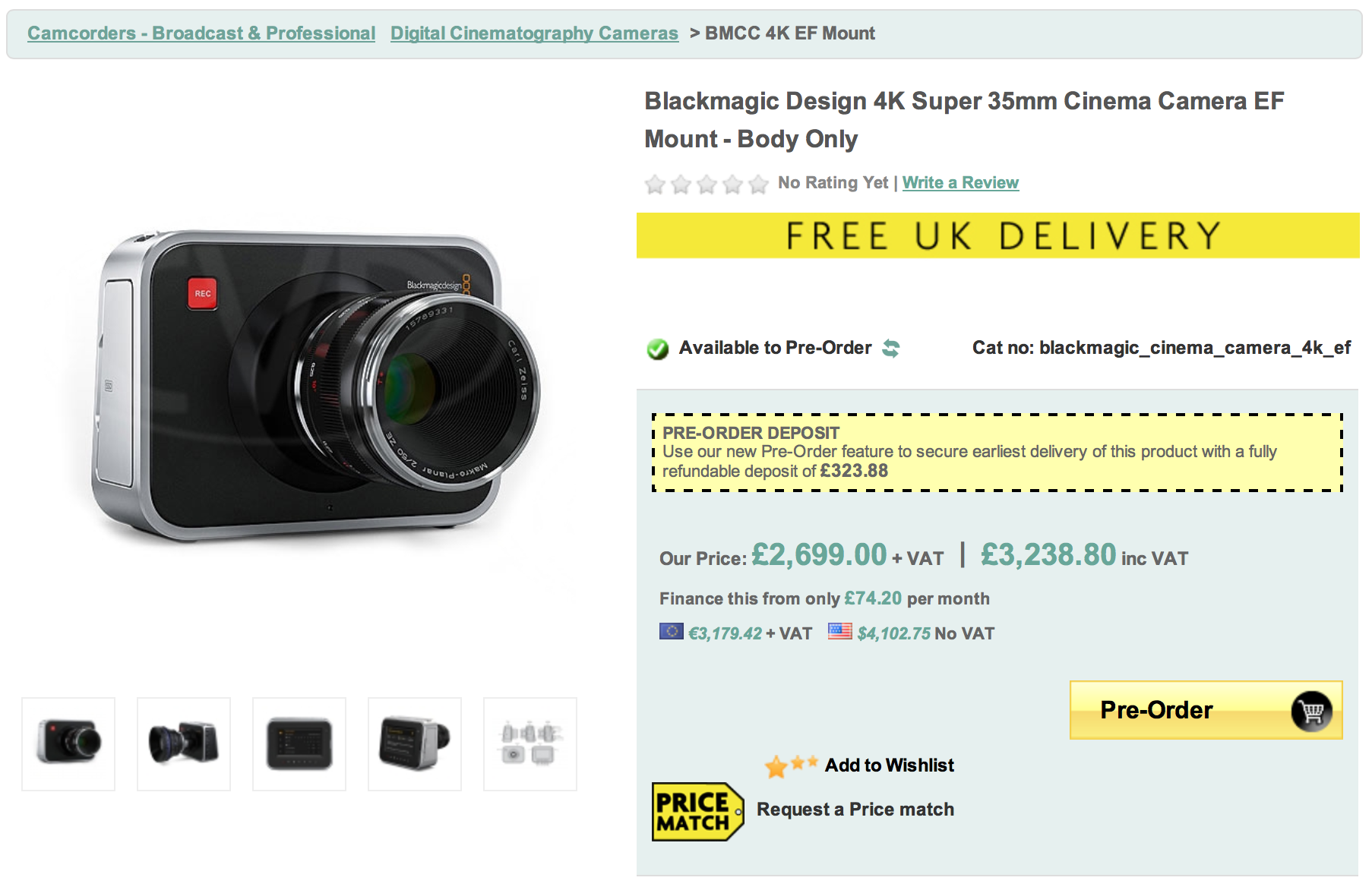The width and height of the screenshot is (1372, 887).
Task: Open Digital Cinematography Cameras breadcrumb link
Action: (x=534, y=33)
